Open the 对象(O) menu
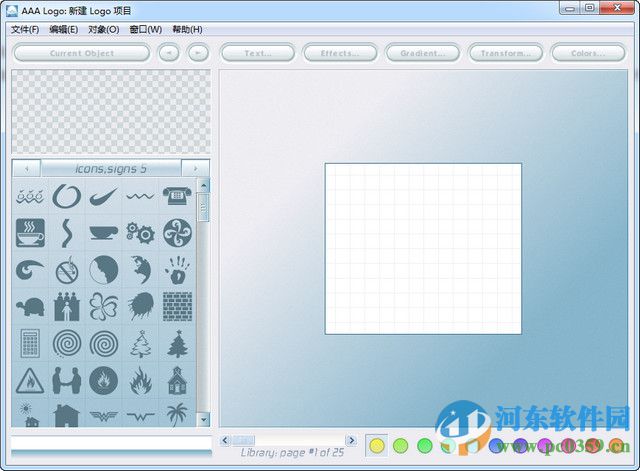This screenshot has height=471, width=640. [103, 29]
